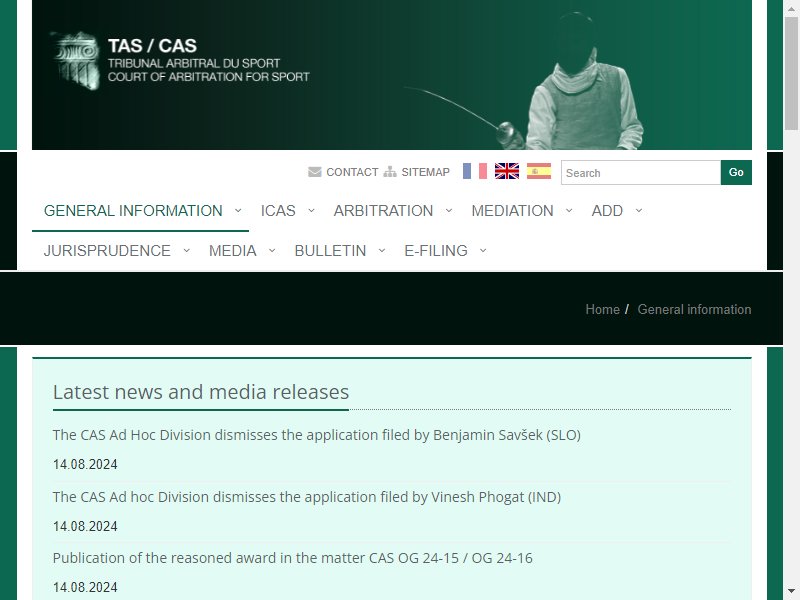Focus the Search input field
The width and height of the screenshot is (800, 600).
coord(641,173)
